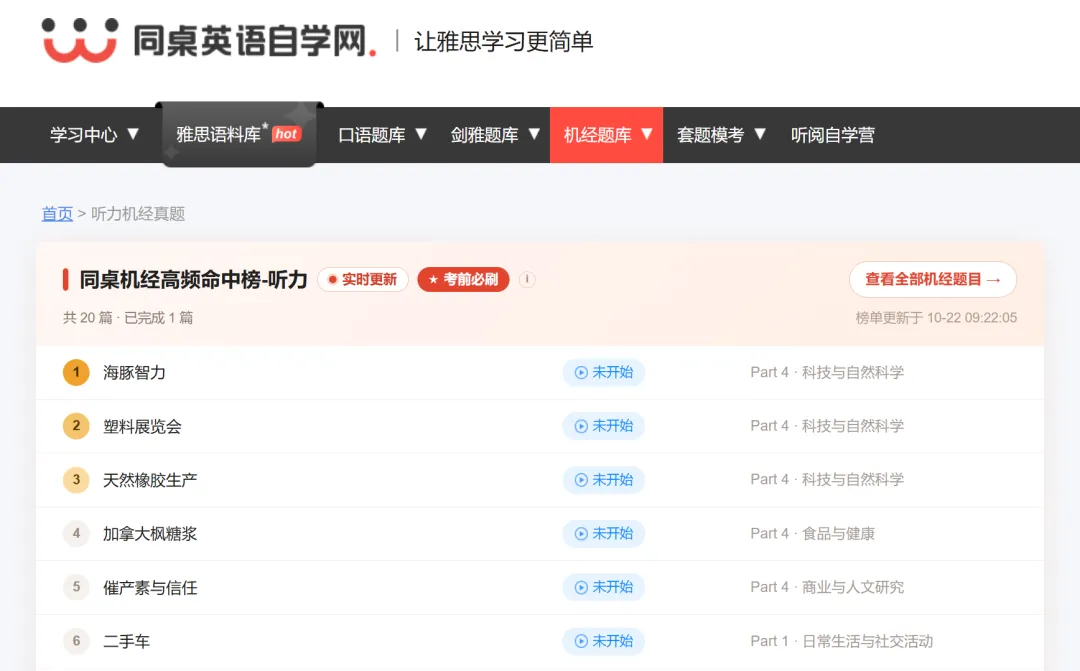The width and height of the screenshot is (1080, 671).
Task: Click the play icon in 塑料展览会 row
Action: pos(581,426)
